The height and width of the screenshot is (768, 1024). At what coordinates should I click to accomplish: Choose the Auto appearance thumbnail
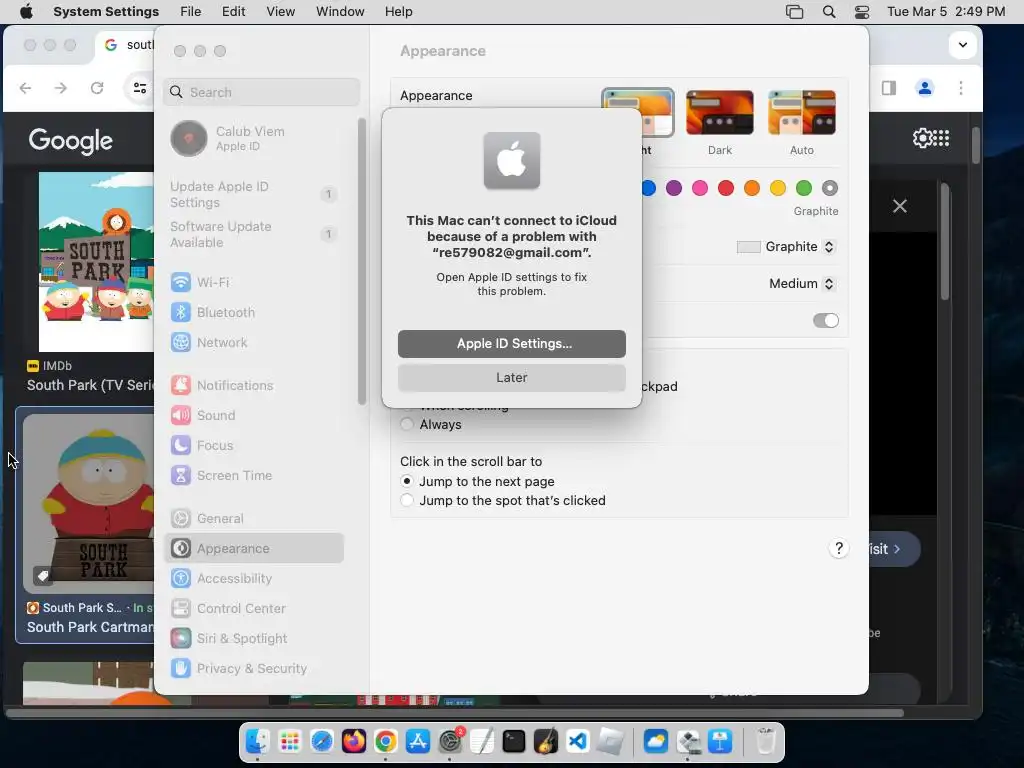pyautogui.click(x=802, y=112)
